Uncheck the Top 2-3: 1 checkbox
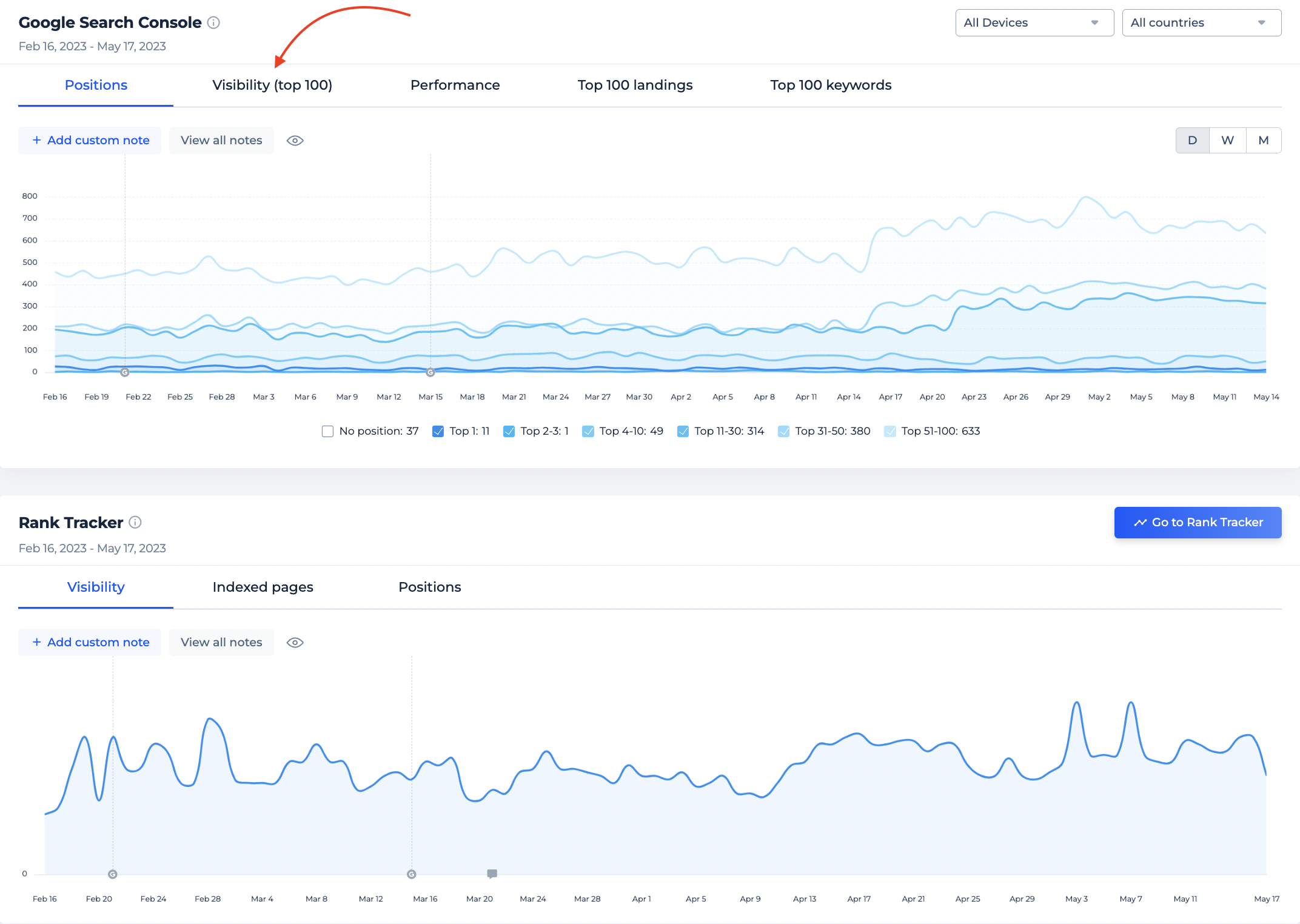Screen dimensions: 1300x924 (509, 431)
